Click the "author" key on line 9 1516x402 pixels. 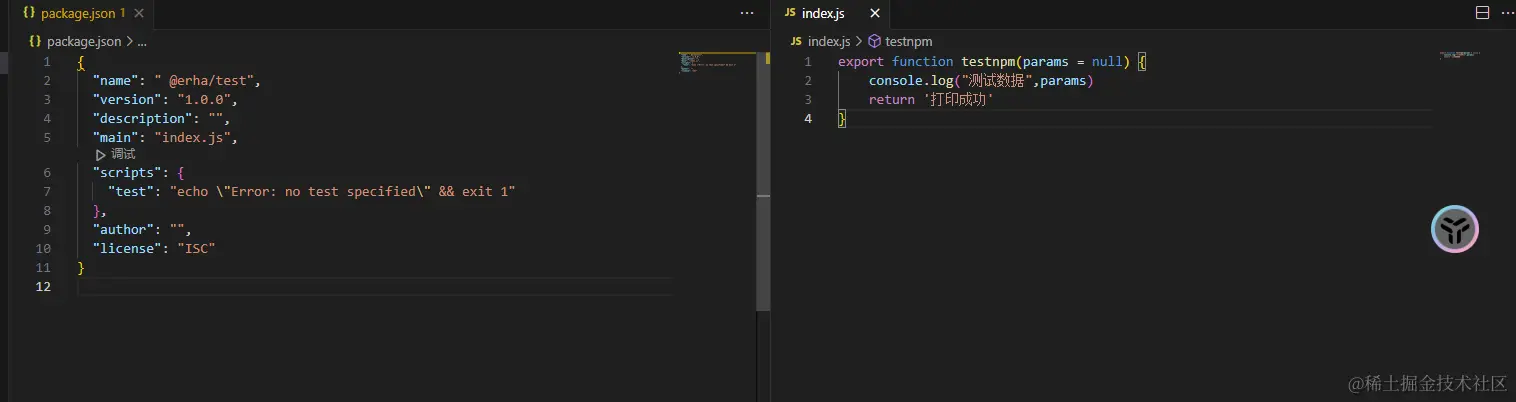click(x=123, y=229)
